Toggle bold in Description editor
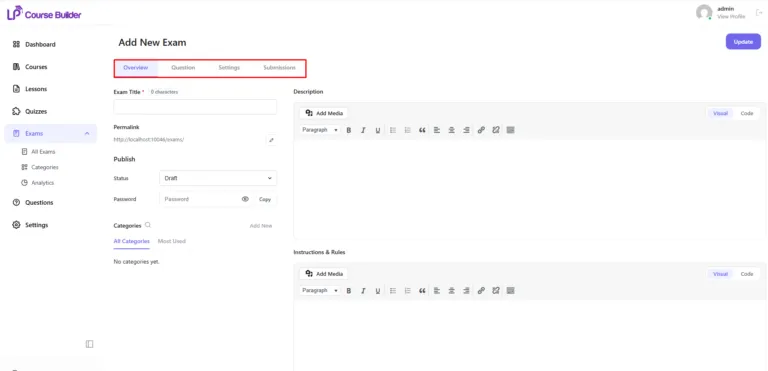The height and width of the screenshot is (371, 768). (x=349, y=130)
